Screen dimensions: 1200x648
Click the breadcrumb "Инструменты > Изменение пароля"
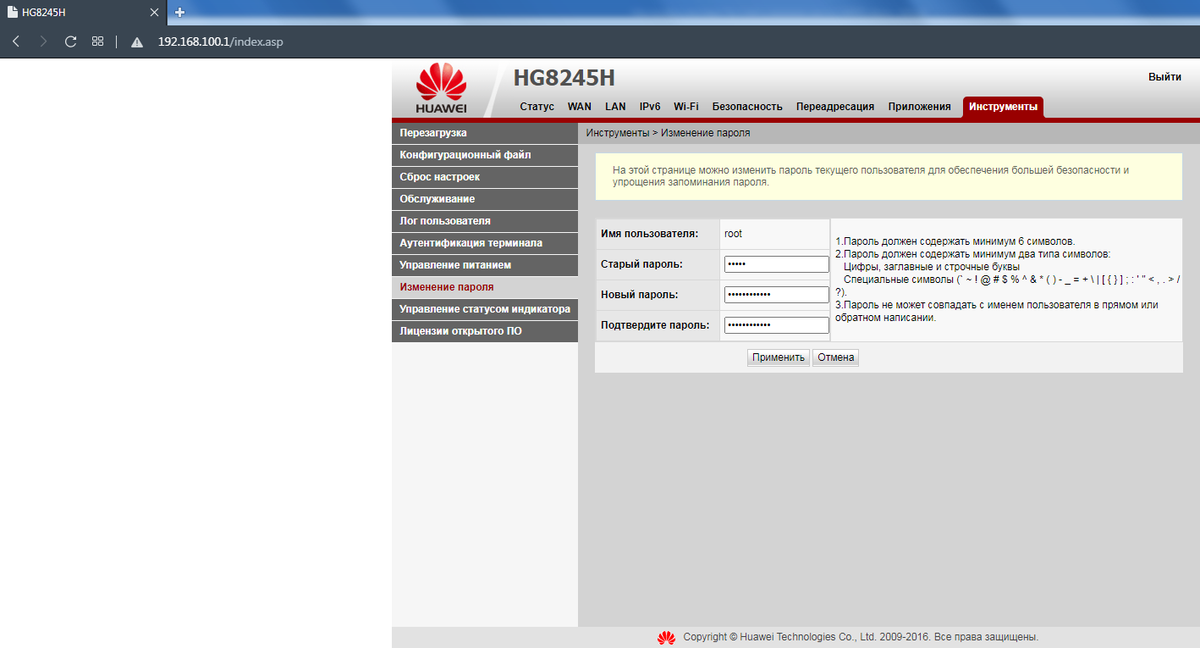pos(668,133)
